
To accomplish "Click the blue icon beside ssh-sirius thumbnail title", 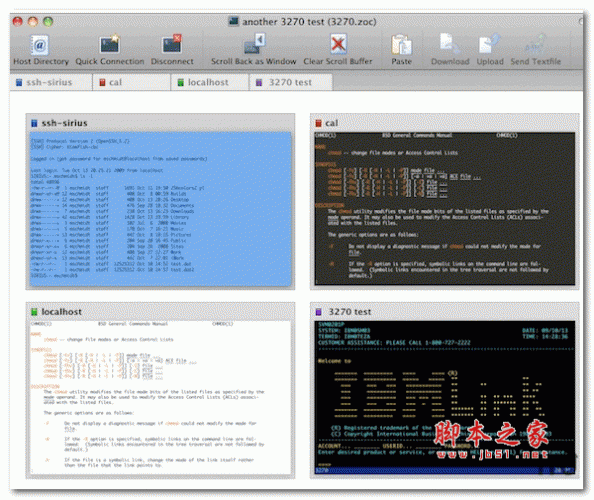I will pos(34,123).
